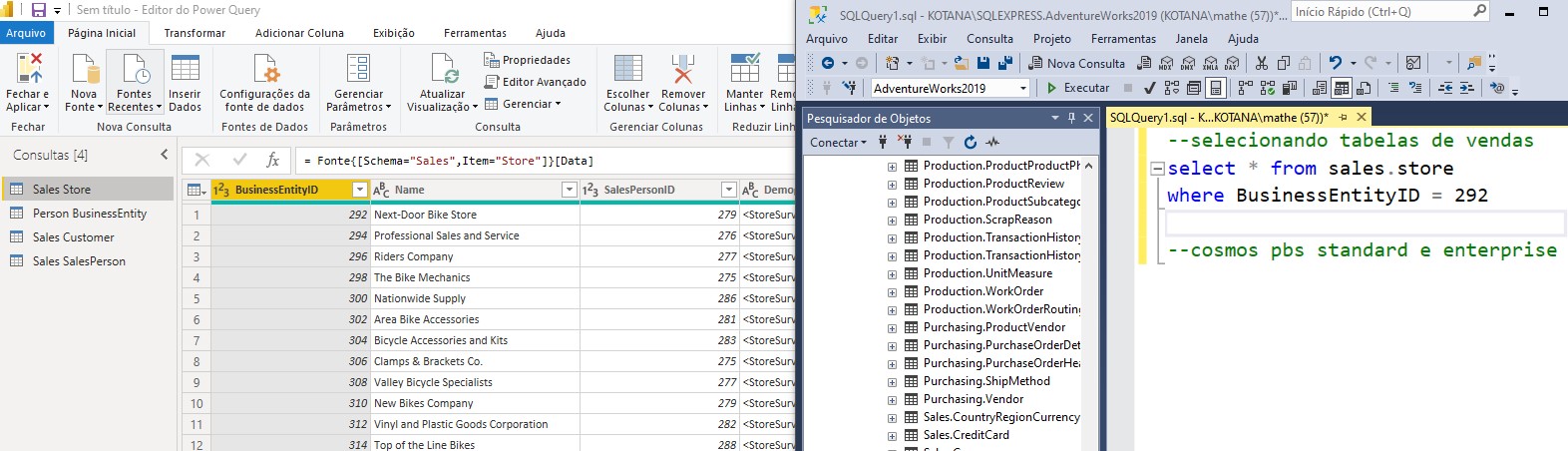Toggle auto-hide pin on Pesquisador de Objetos

click(1071, 118)
